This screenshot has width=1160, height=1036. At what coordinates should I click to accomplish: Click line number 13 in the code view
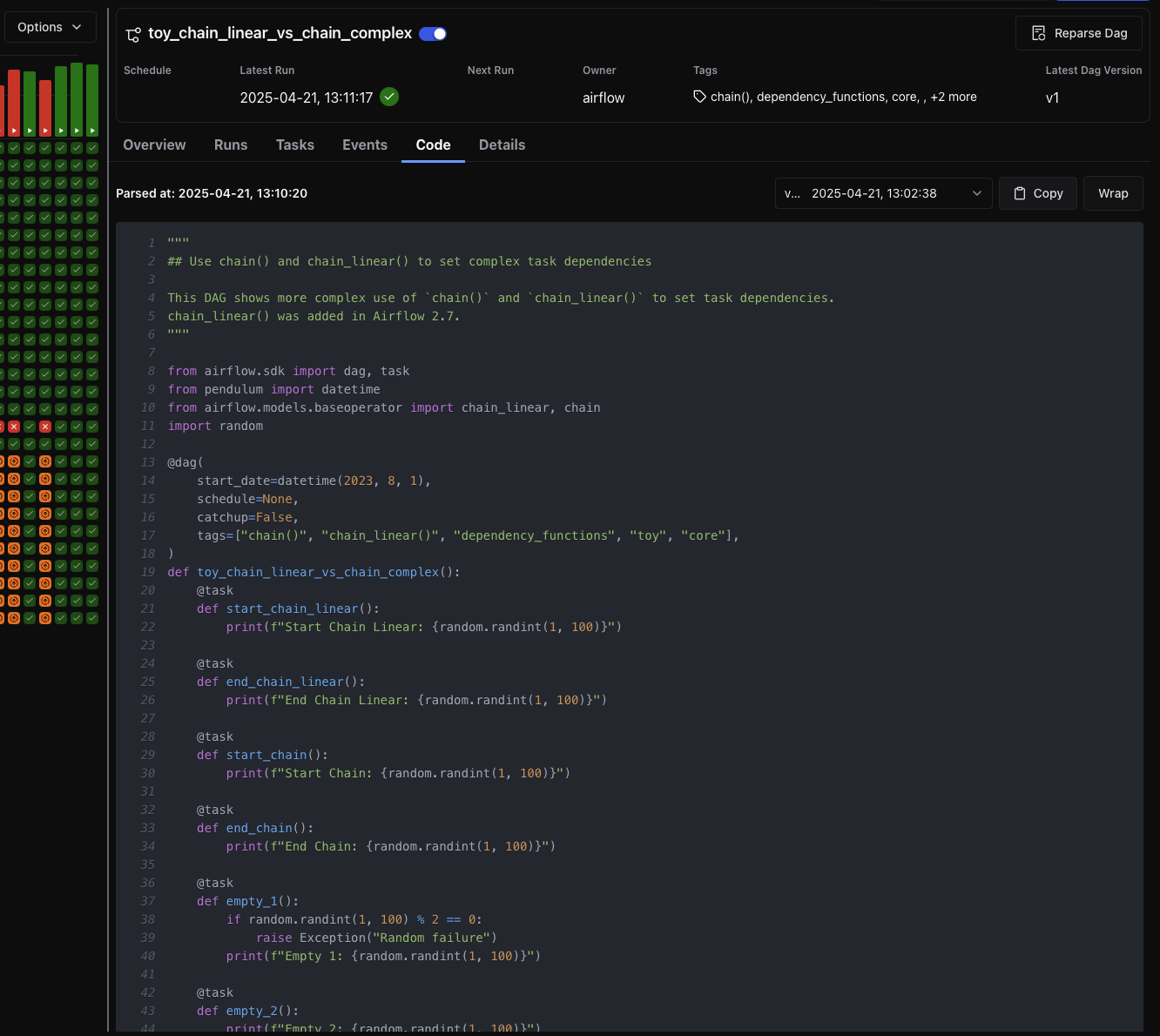pyautogui.click(x=148, y=462)
